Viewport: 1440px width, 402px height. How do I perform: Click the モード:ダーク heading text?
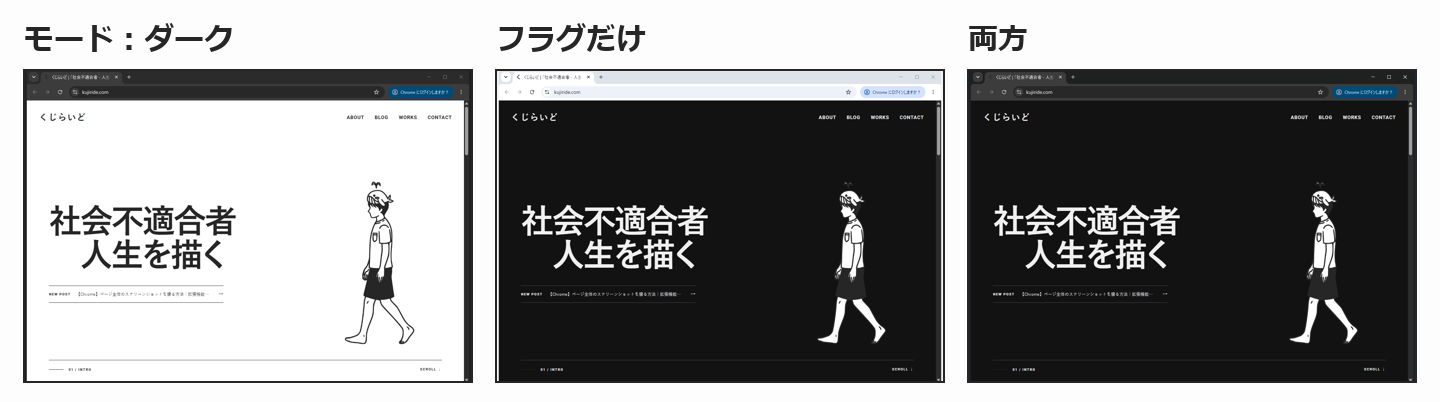(x=128, y=38)
